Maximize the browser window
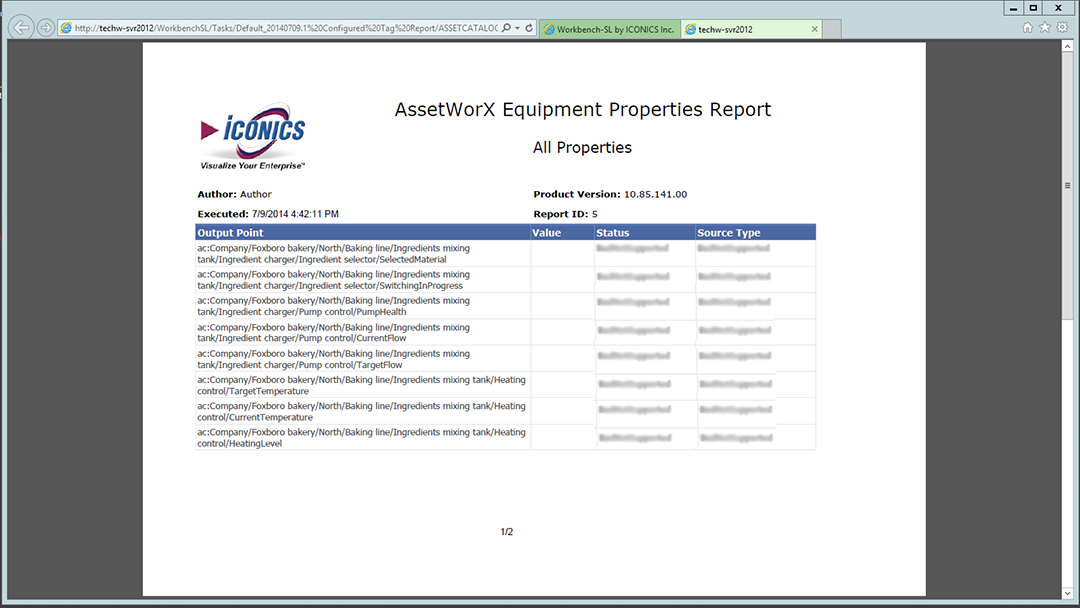 click(x=1033, y=7)
